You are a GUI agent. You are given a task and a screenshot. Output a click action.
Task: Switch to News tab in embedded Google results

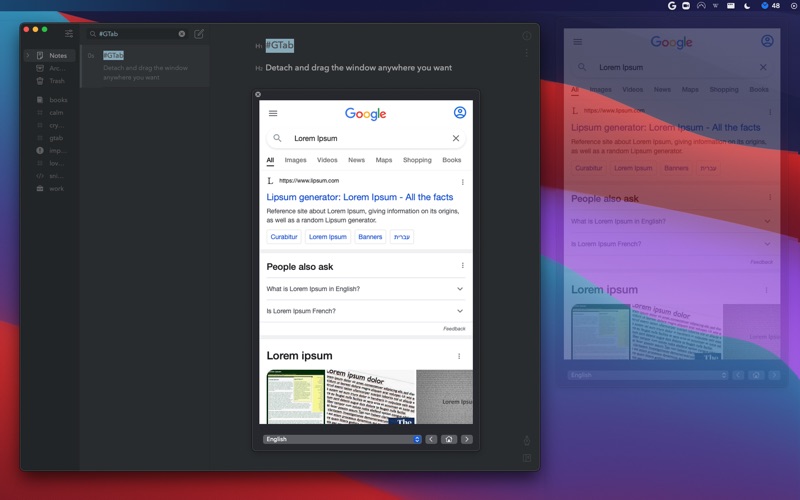pos(357,160)
